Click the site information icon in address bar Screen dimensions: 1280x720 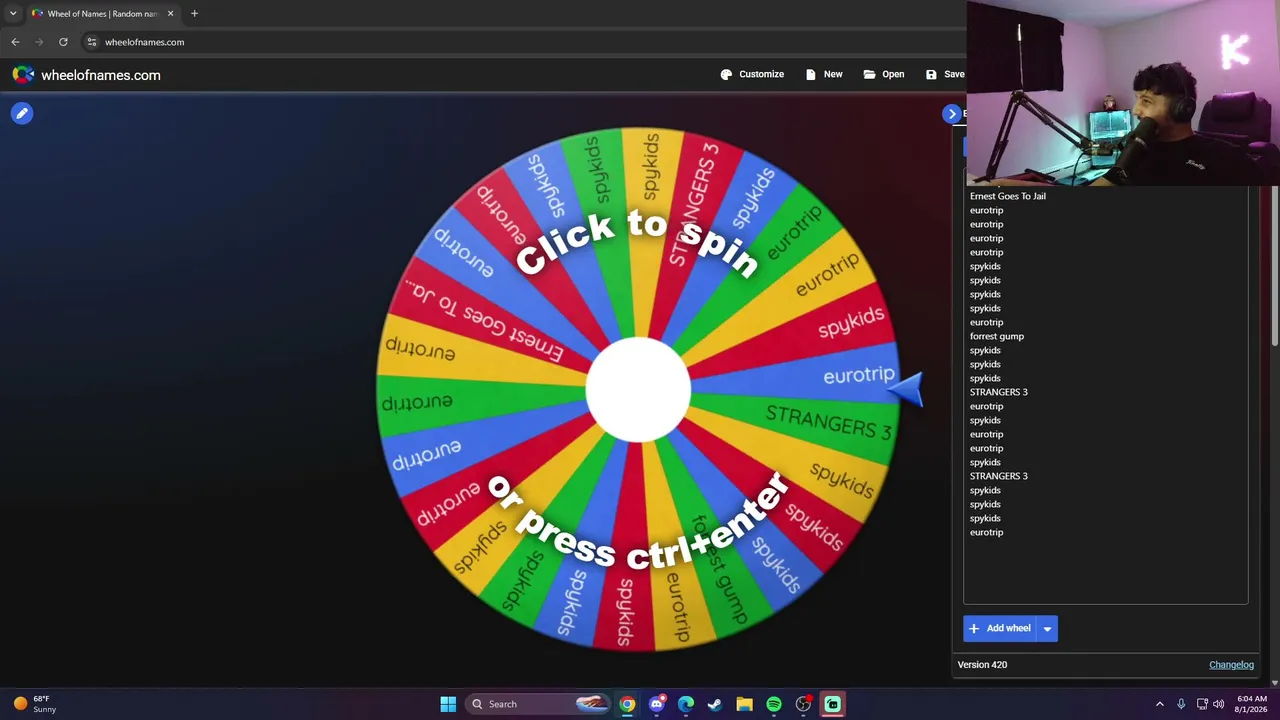(x=91, y=42)
